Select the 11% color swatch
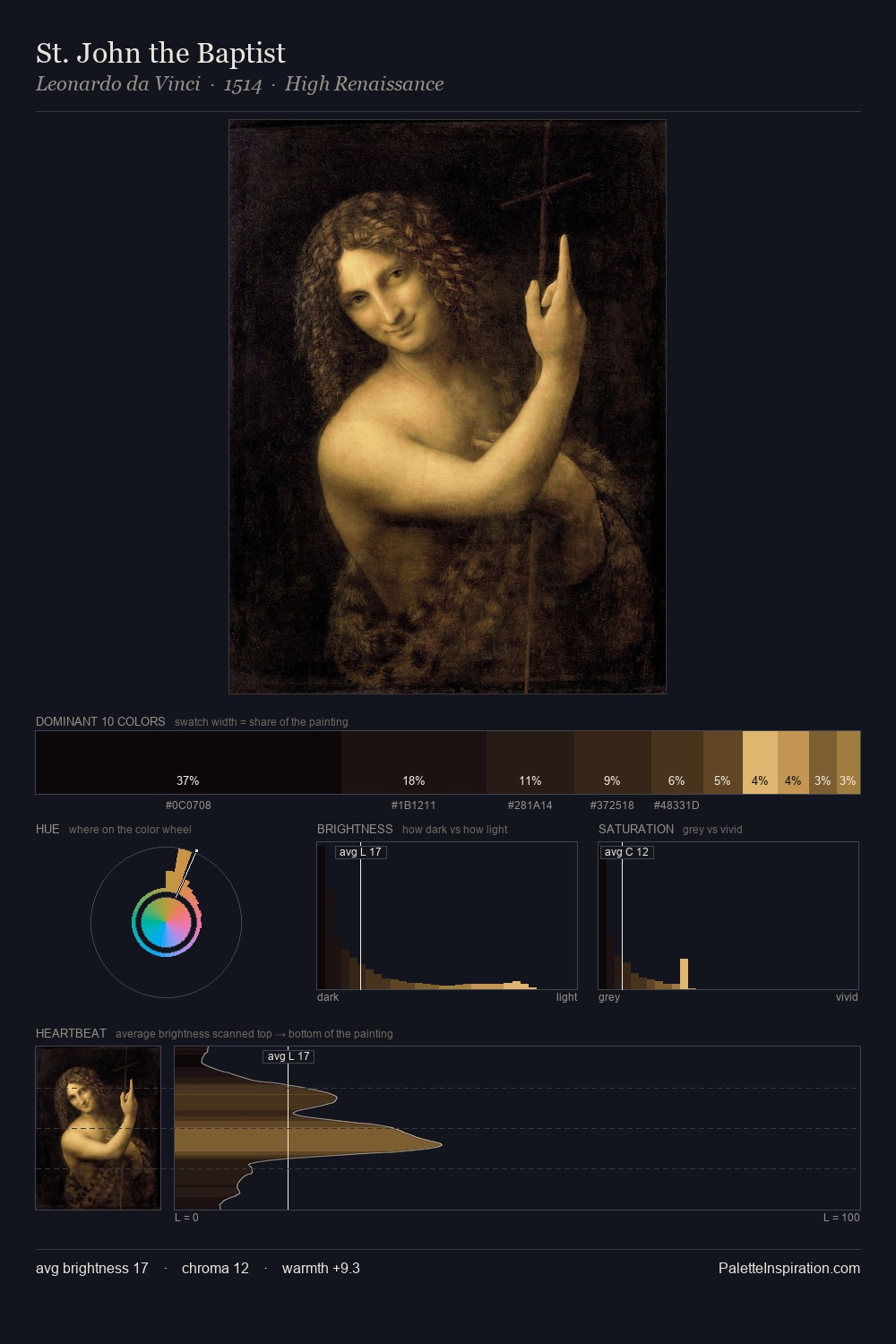 (x=530, y=762)
